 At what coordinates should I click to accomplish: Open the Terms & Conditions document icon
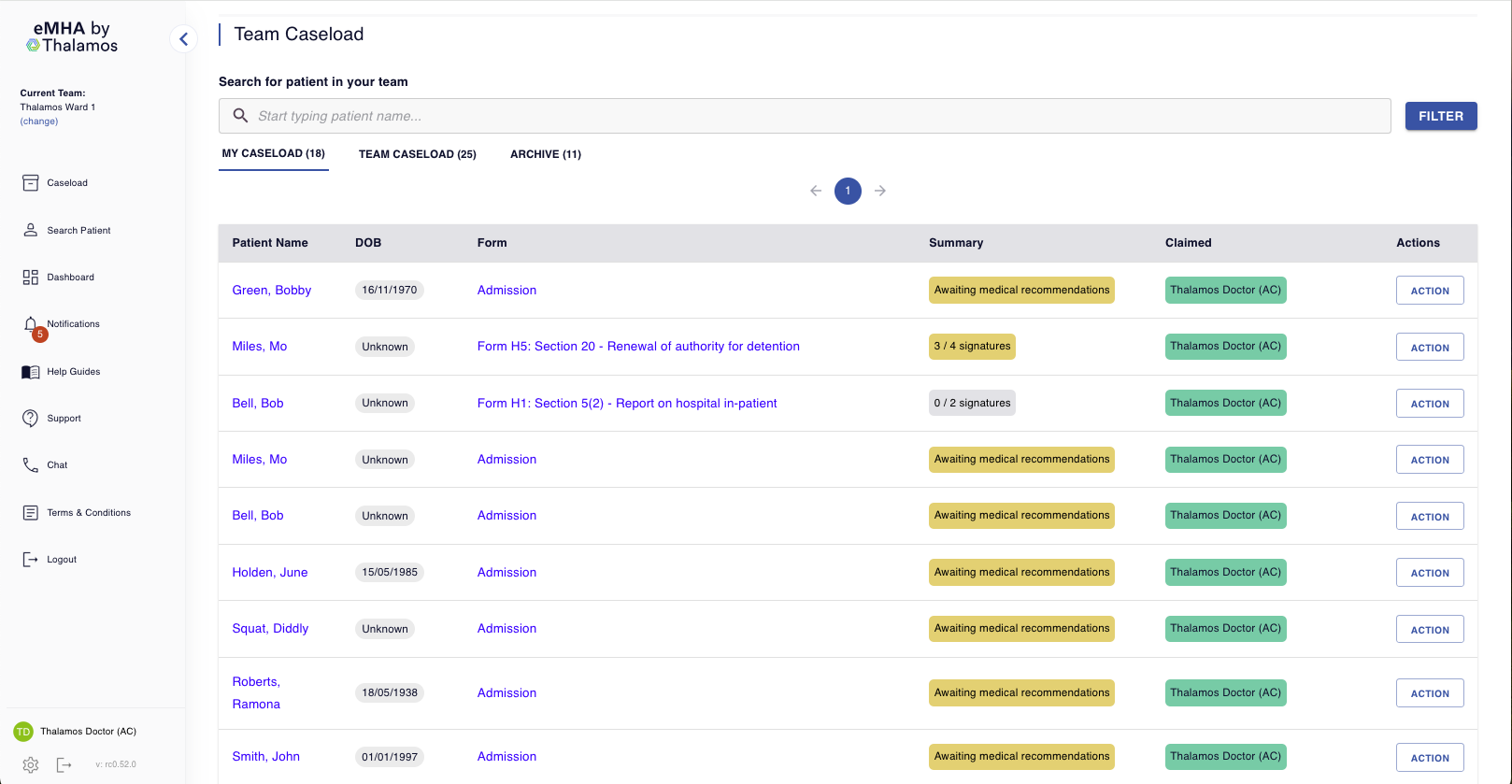click(31, 513)
